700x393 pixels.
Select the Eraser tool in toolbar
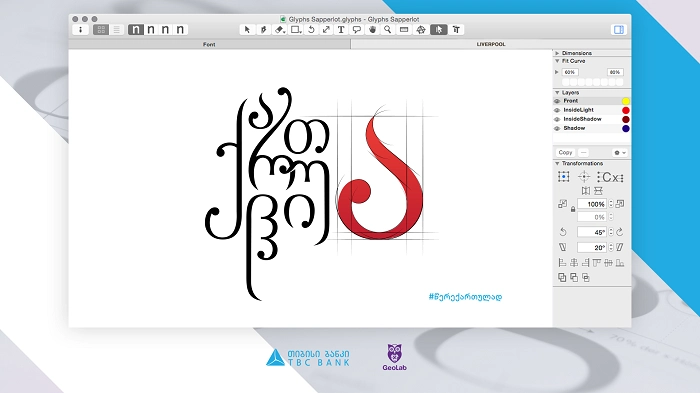(280, 30)
